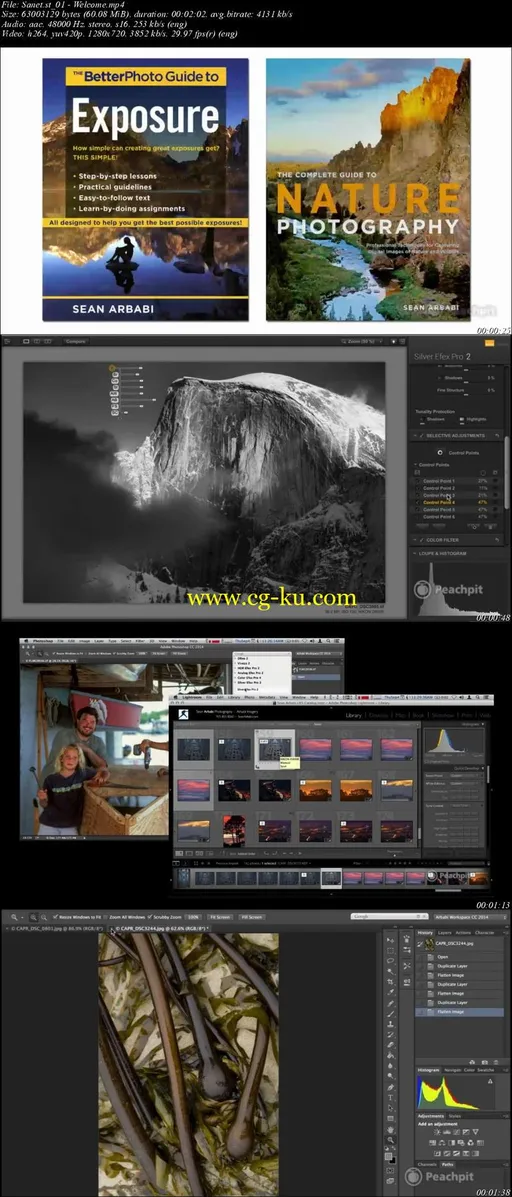Click the Control Points add button
The height and width of the screenshot is (1197, 512).
[x=440, y=453]
